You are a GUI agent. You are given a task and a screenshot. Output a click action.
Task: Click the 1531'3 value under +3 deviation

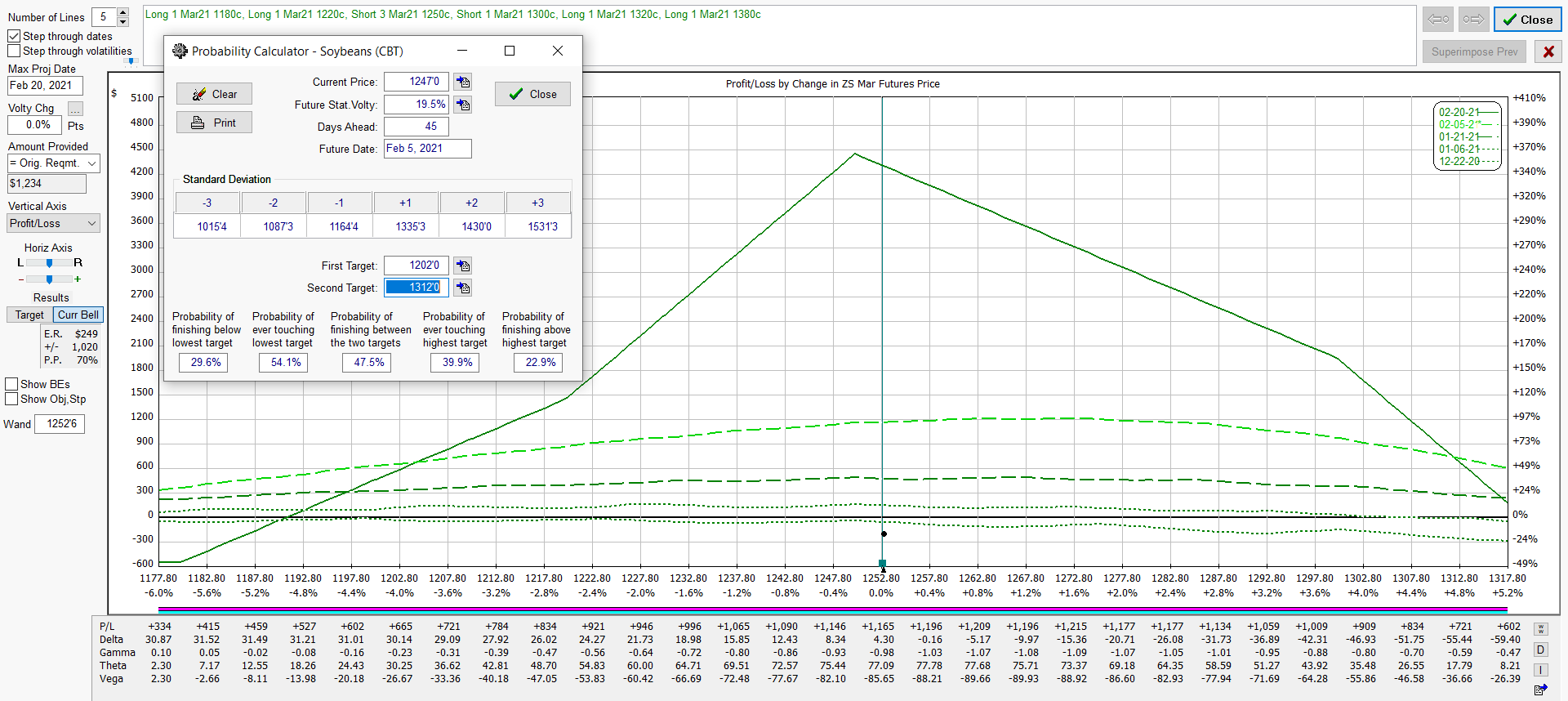tap(538, 226)
